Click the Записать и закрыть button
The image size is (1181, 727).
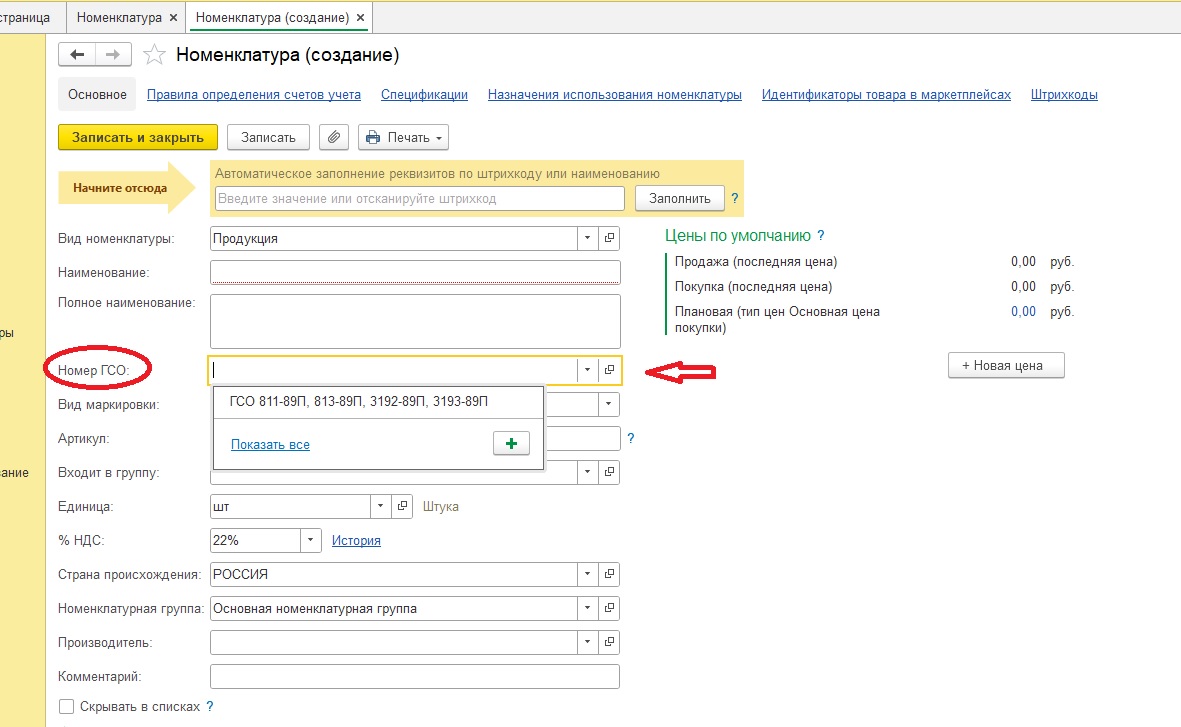coord(138,137)
